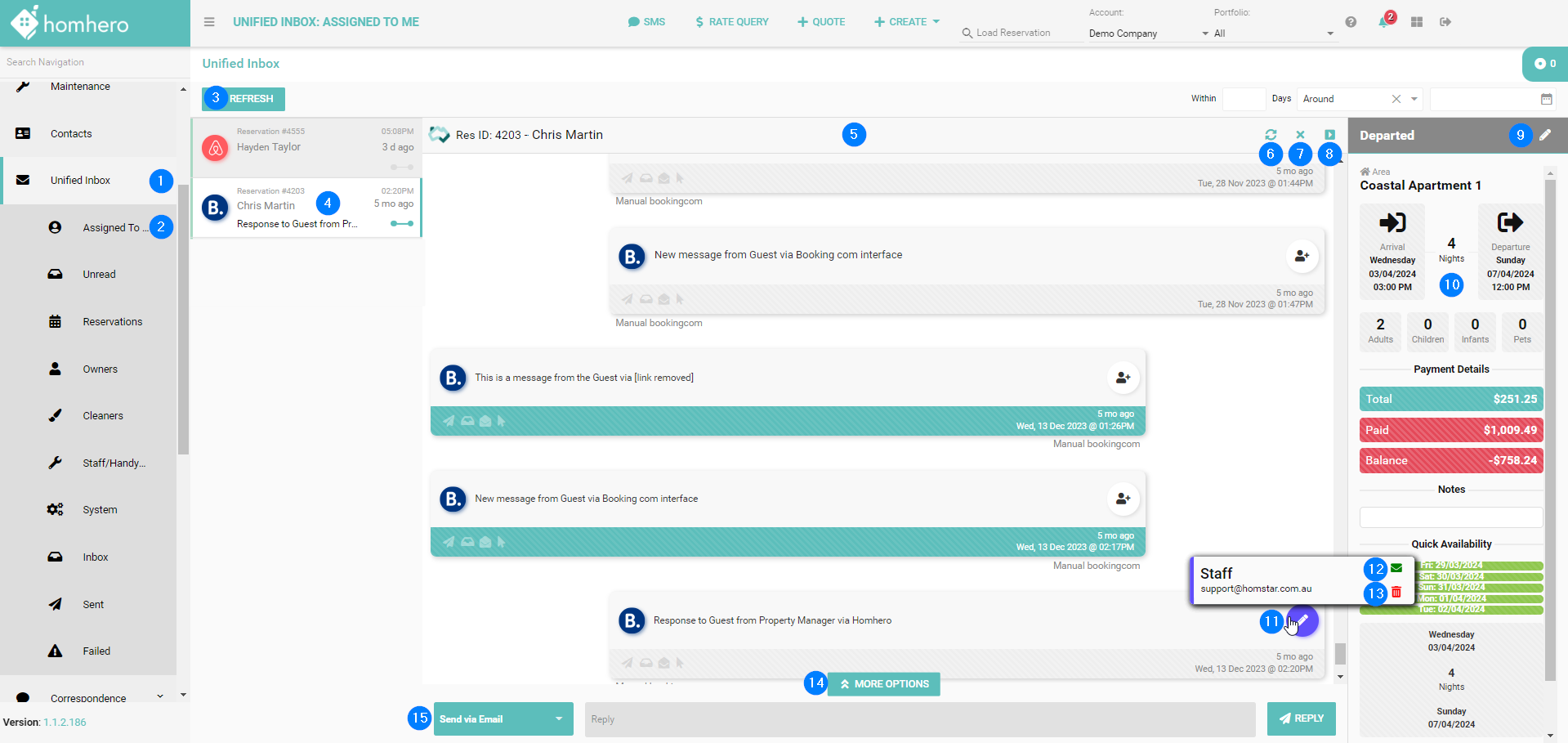Open Reservations in the sidebar
The height and width of the screenshot is (743, 1568).
click(112, 322)
